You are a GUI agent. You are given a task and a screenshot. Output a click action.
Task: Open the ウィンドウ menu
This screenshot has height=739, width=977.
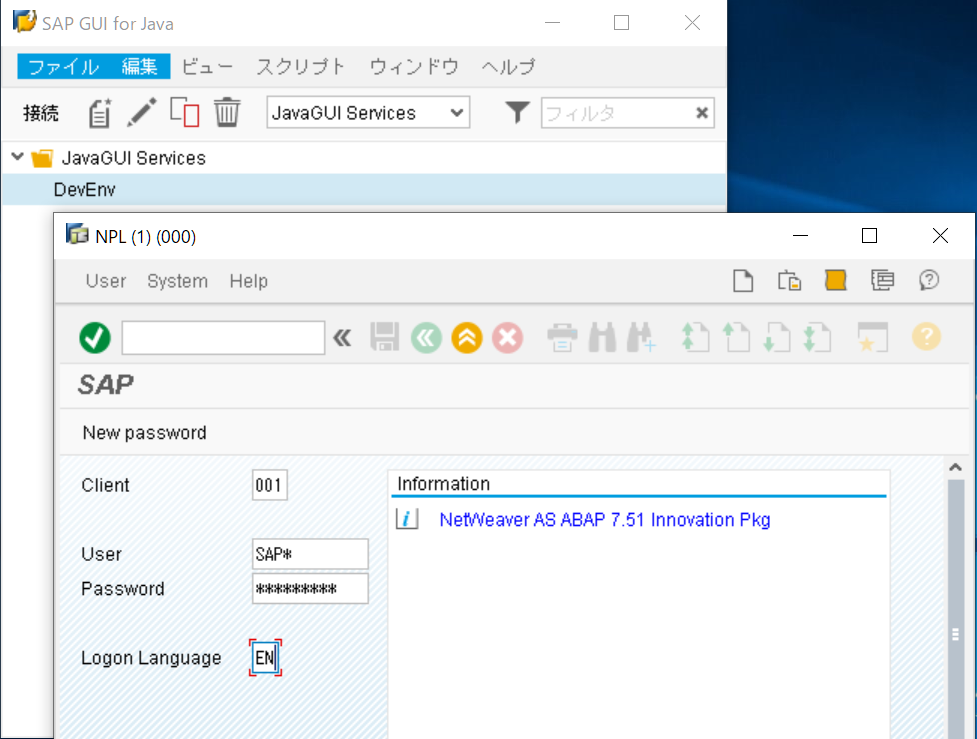414,67
